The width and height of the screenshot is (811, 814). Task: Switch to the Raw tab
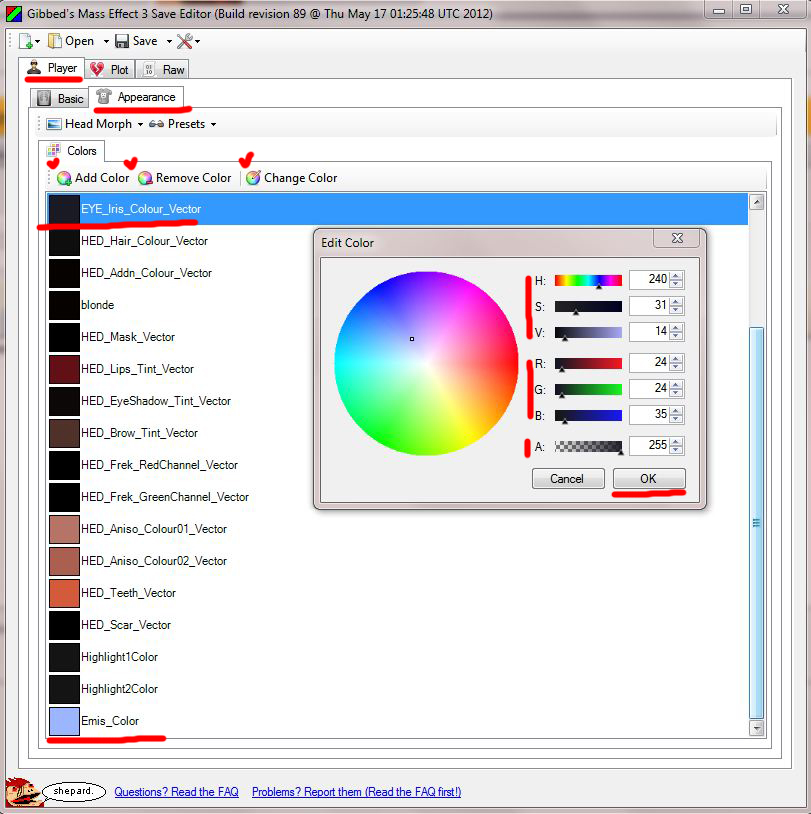(163, 70)
